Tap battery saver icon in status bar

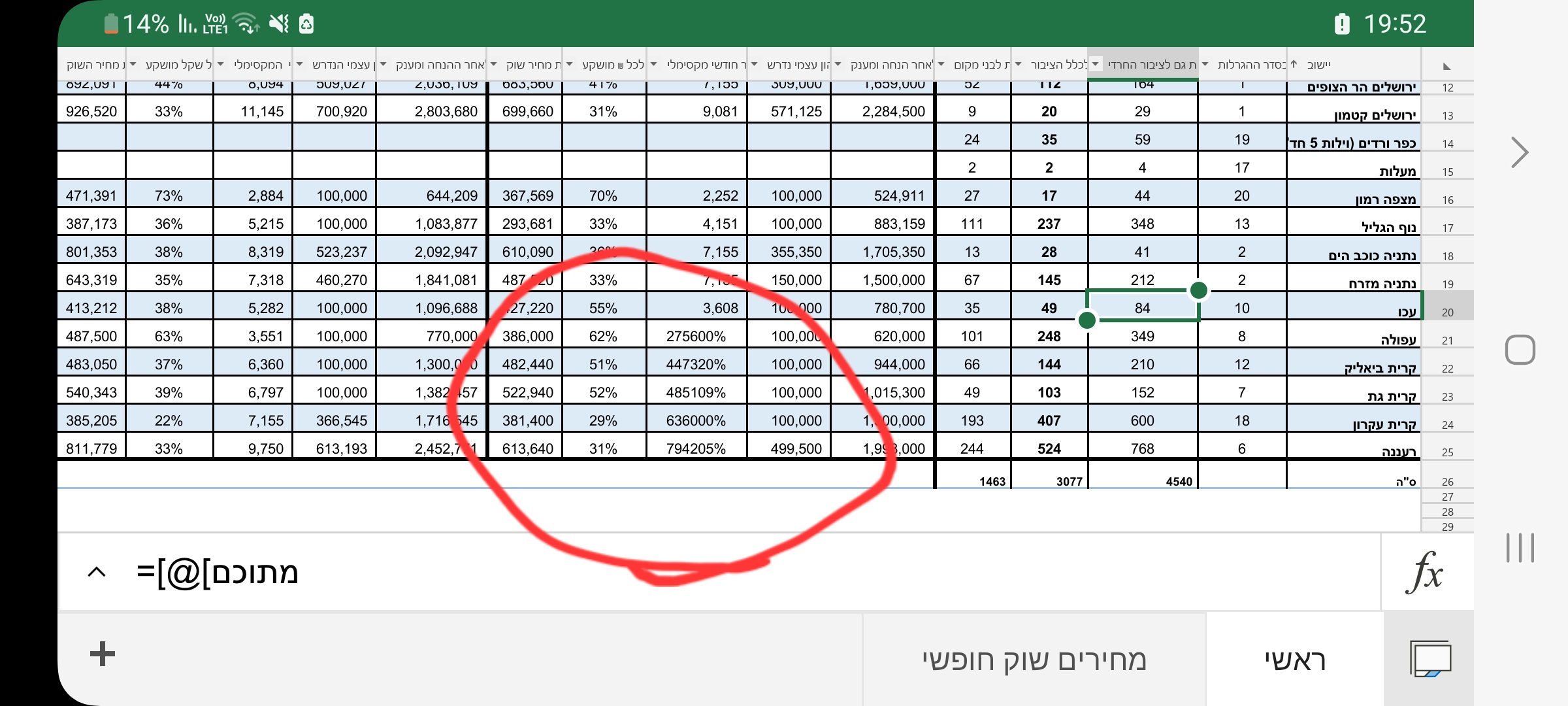306,24
